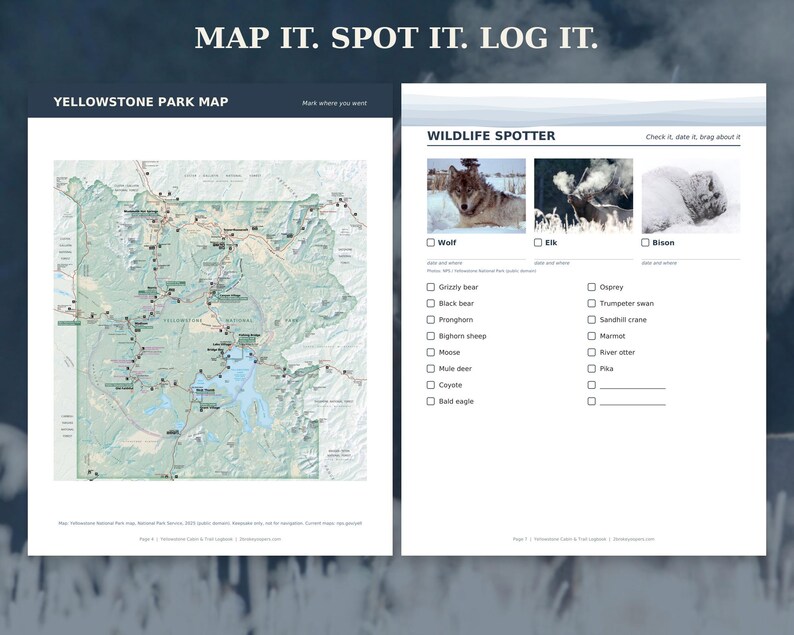
Task: Click the map credit caption text
Action: (210, 523)
